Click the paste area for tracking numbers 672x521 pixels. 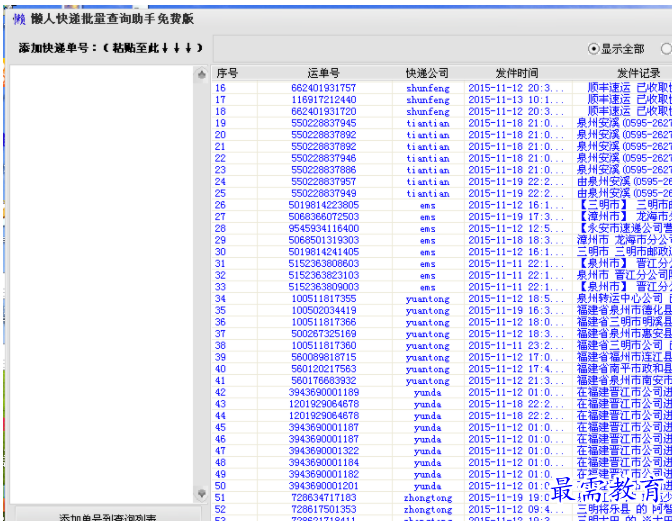coord(102,284)
